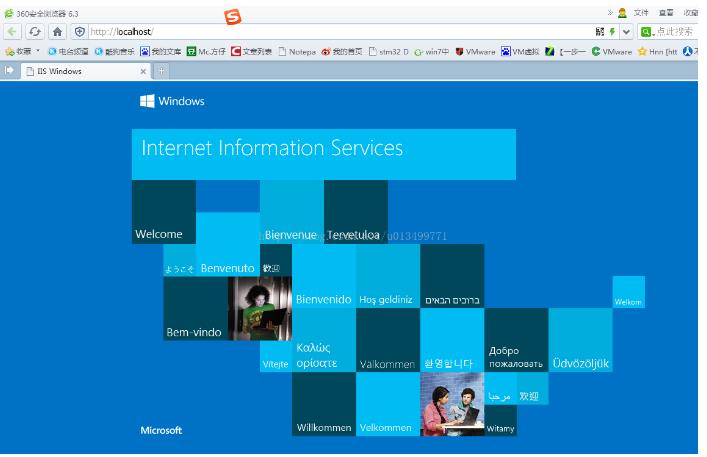Viewport: 707px width, 457px height.
Task: Toggle the sidebar panel icon left of tabs
Action: coord(9,70)
